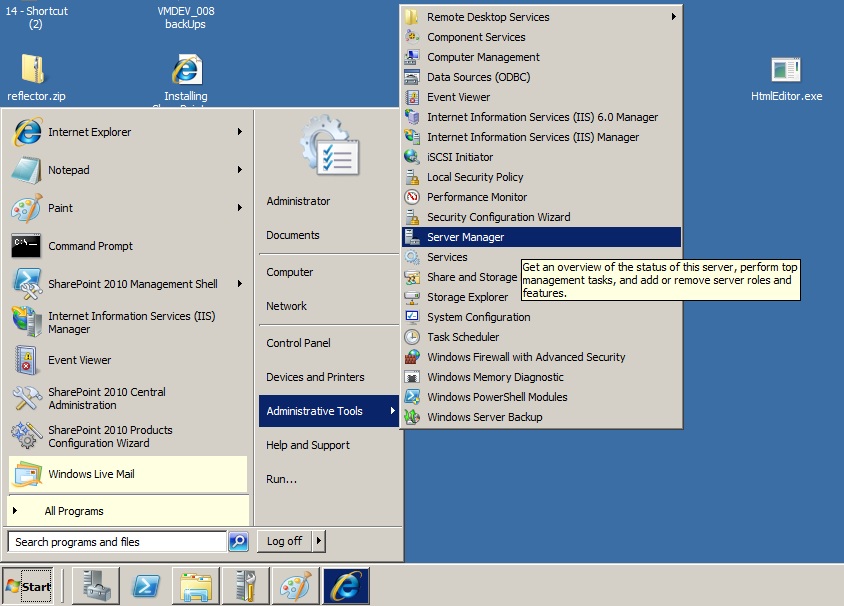Launch SharePoint 2010 Central Administration
The image size is (844, 606).
tap(127, 398)
